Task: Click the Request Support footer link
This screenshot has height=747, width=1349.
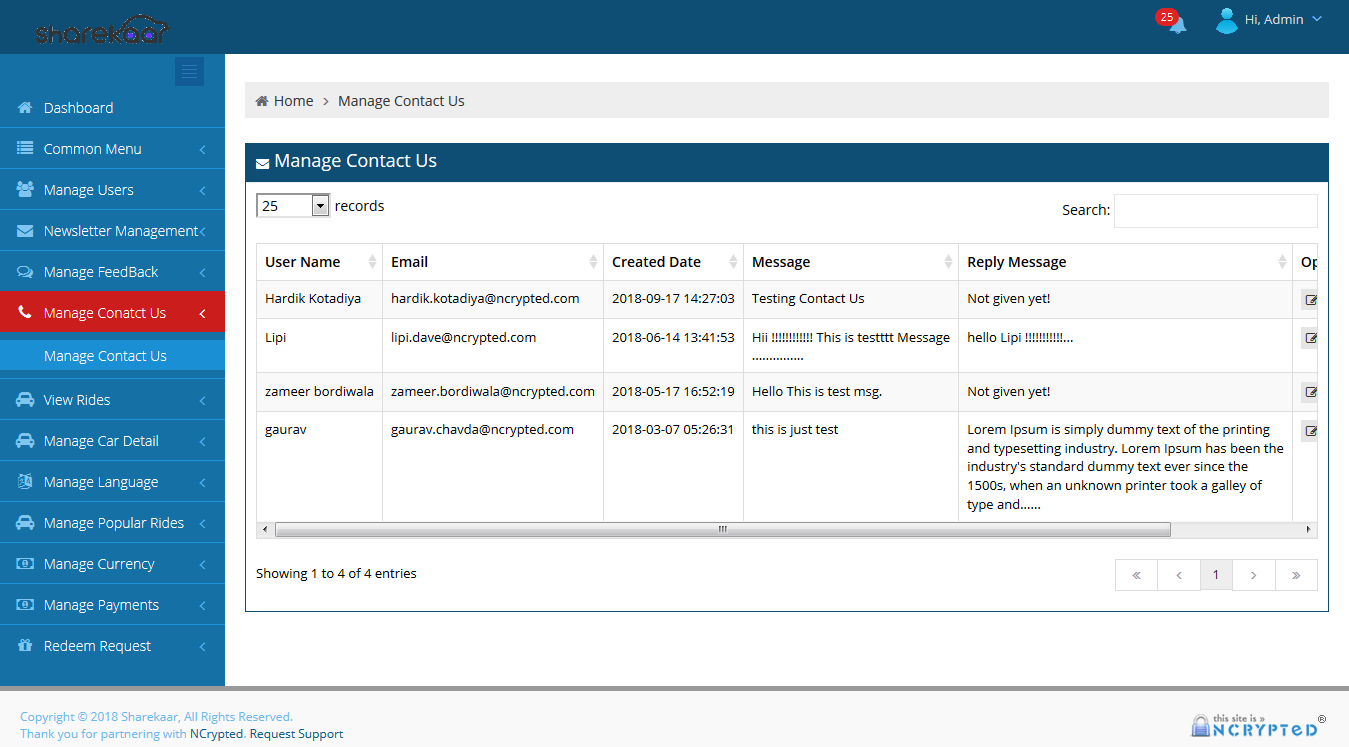Action: 296,734
